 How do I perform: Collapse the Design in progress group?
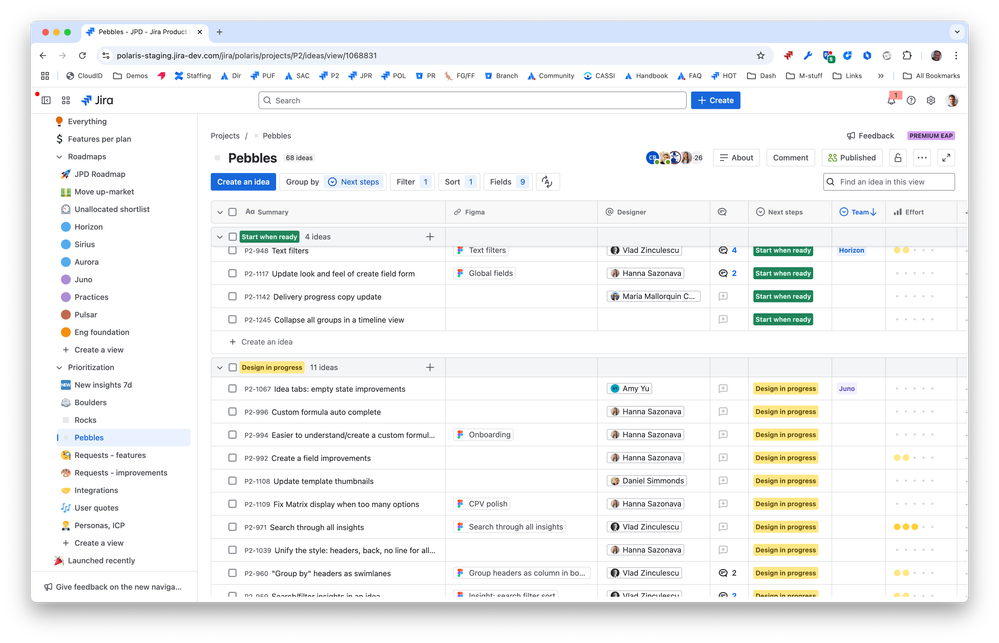pos(220,367)
